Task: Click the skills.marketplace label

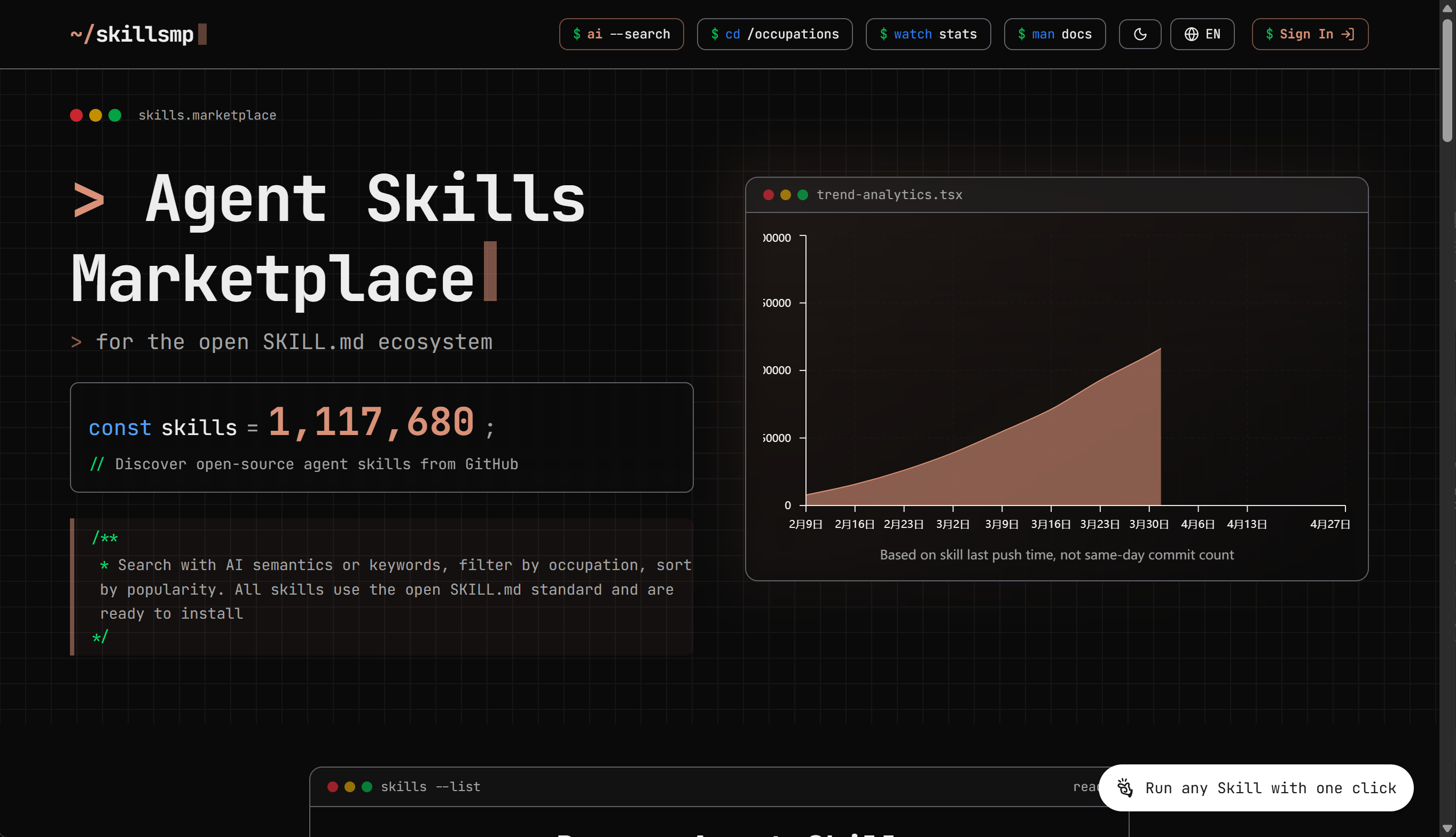Action: click(207, 115)
